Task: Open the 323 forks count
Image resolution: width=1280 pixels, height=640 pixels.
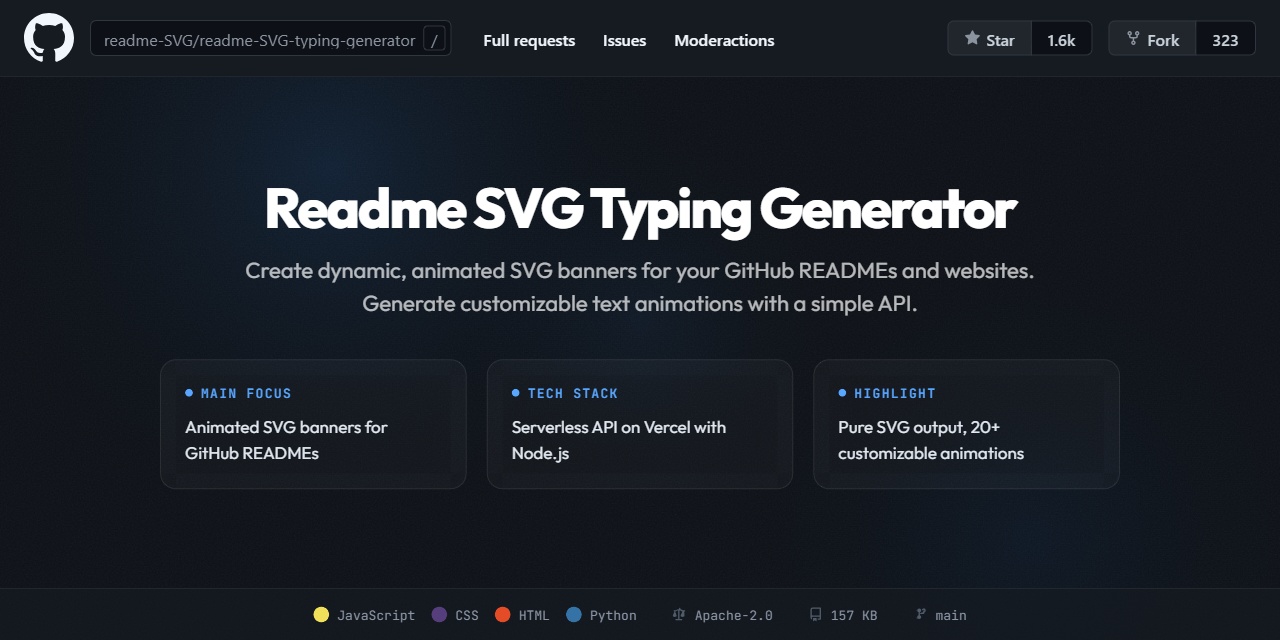Action: pos(1226,39)
